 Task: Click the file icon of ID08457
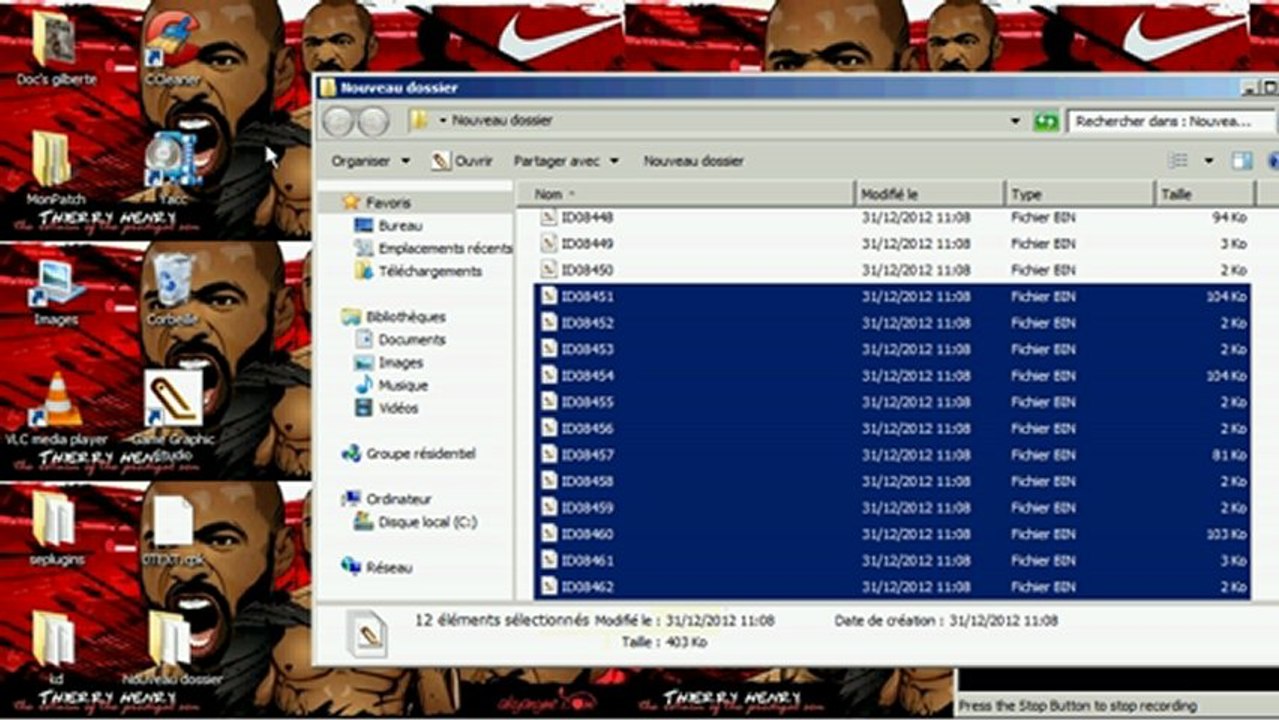tap(548, 455)
